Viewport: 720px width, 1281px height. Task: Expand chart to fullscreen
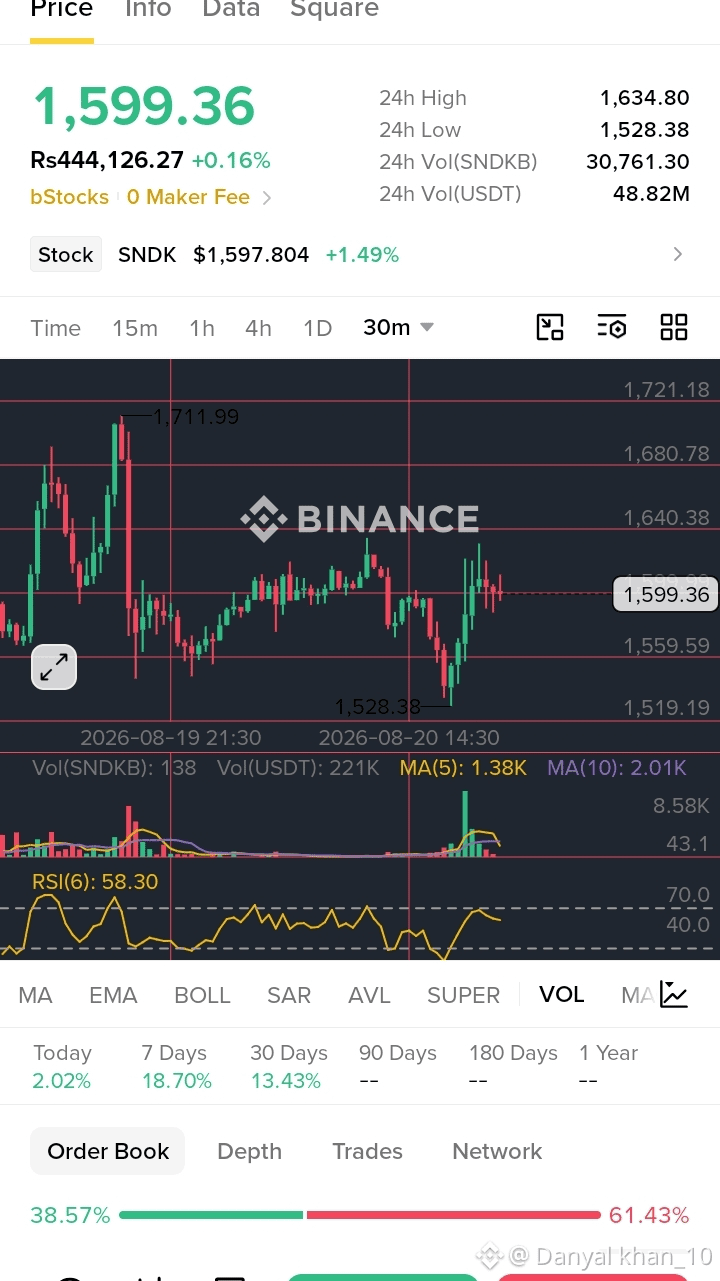tap(54, 667)
